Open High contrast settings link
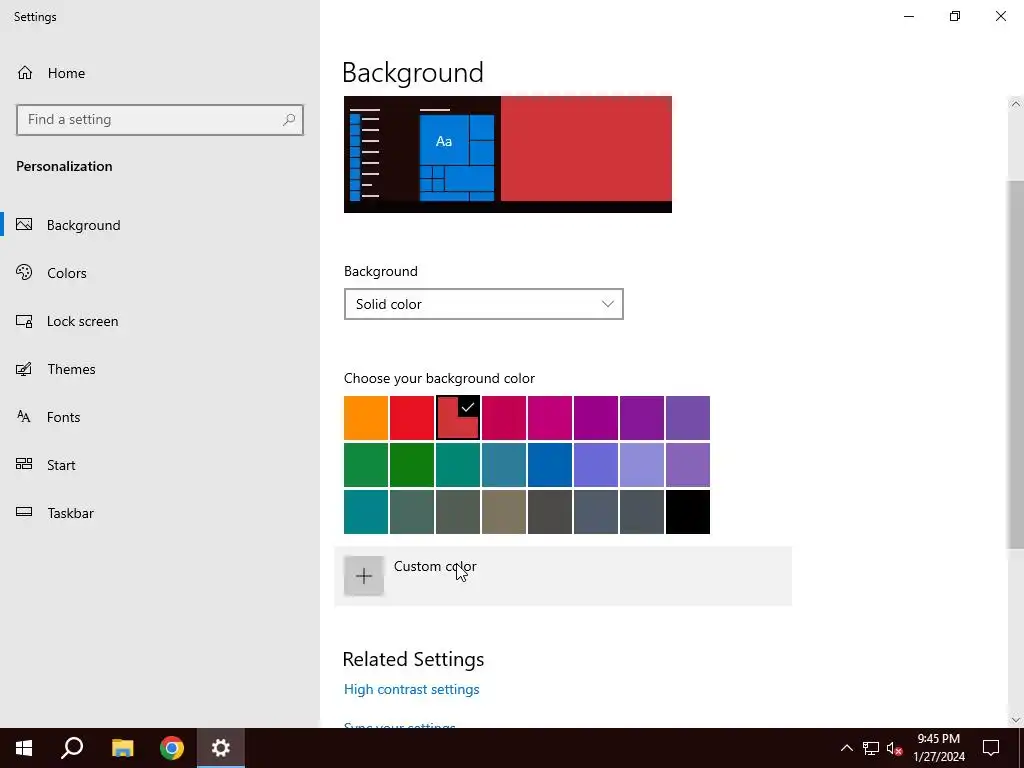Image resolution: width=1024 pixels, height=768 pixels. pyautogui.click(x=411, y=689)
